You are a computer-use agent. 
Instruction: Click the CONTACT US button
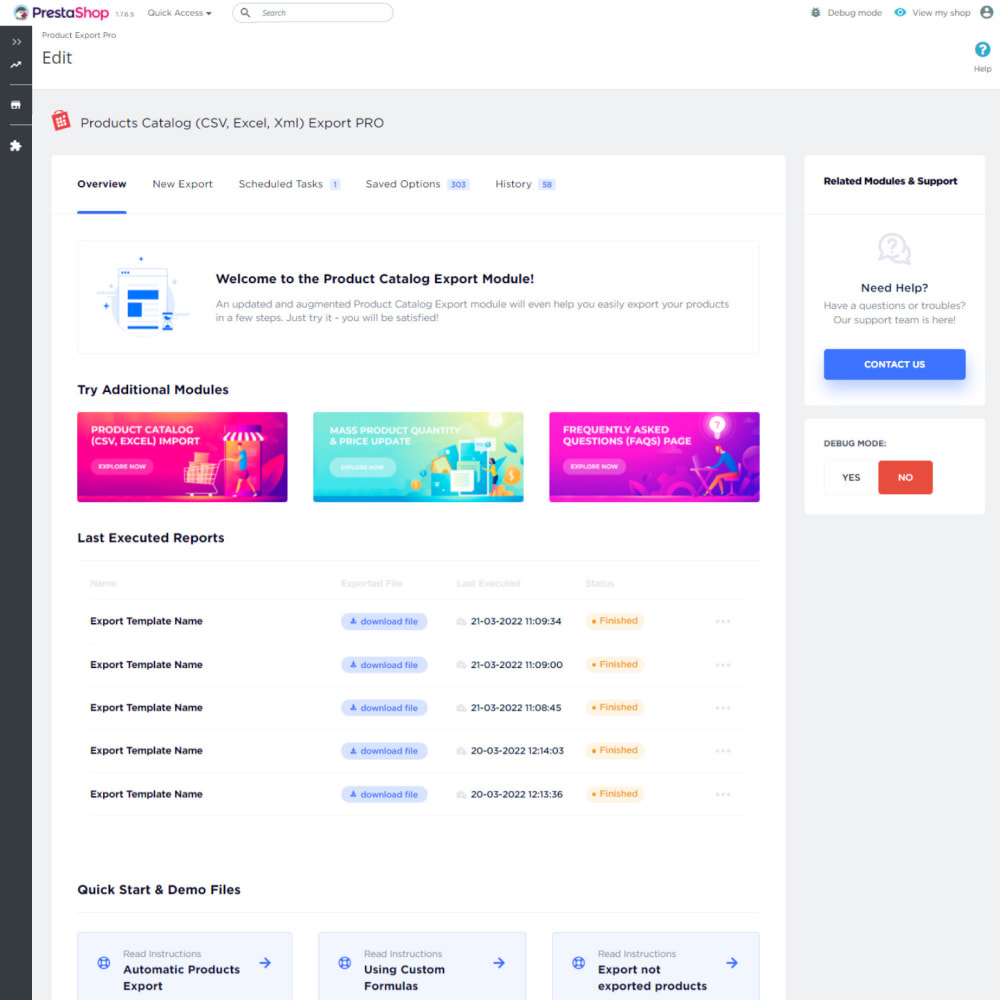point(894,365)
